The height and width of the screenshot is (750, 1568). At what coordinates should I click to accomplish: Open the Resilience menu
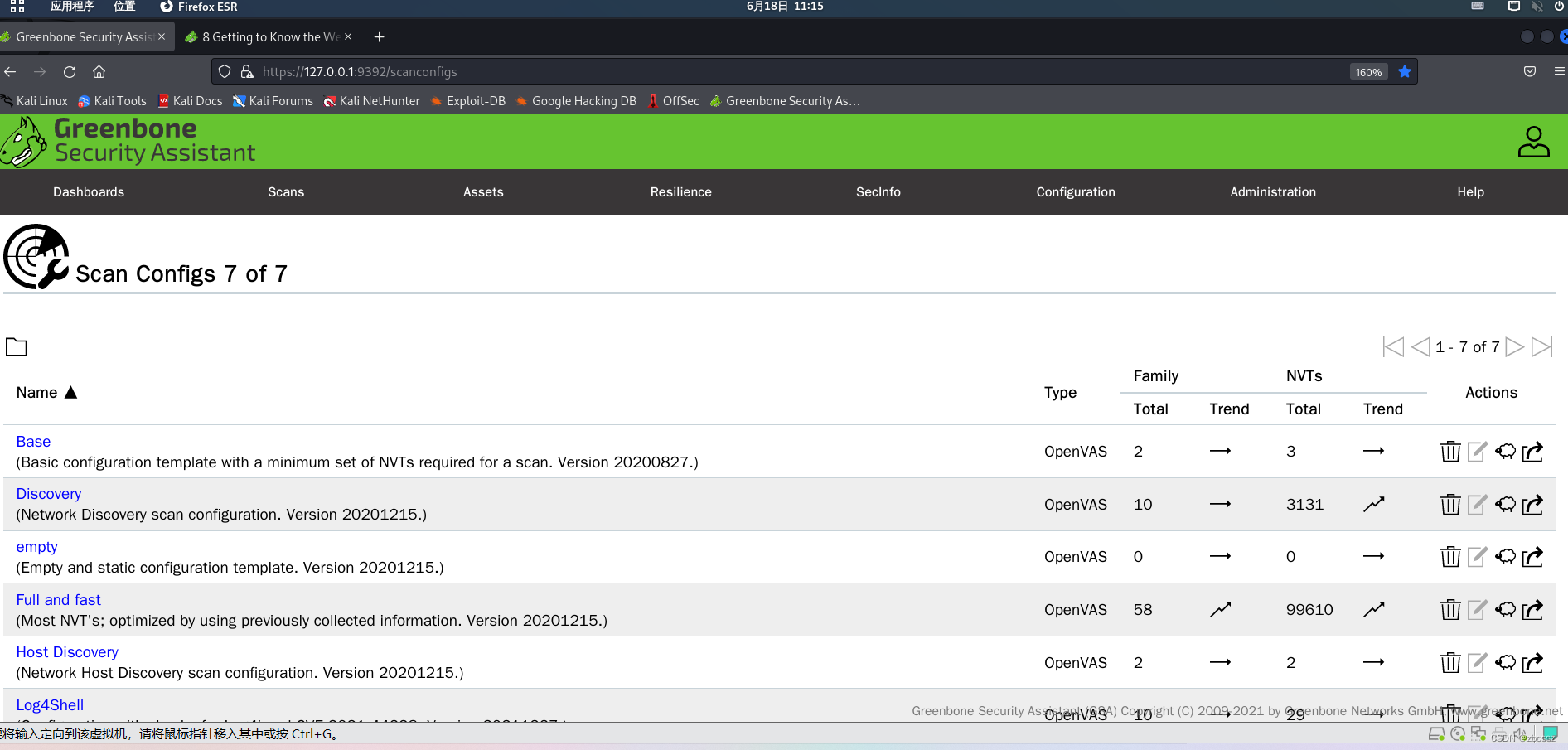(680, 192)
